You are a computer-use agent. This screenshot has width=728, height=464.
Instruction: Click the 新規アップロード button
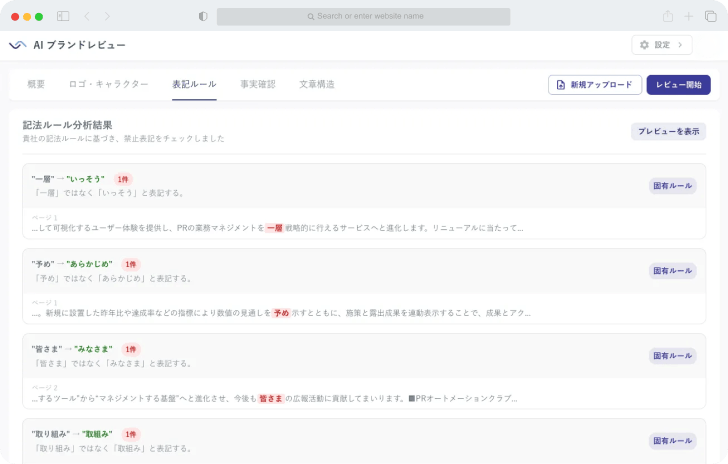(595, 85)
